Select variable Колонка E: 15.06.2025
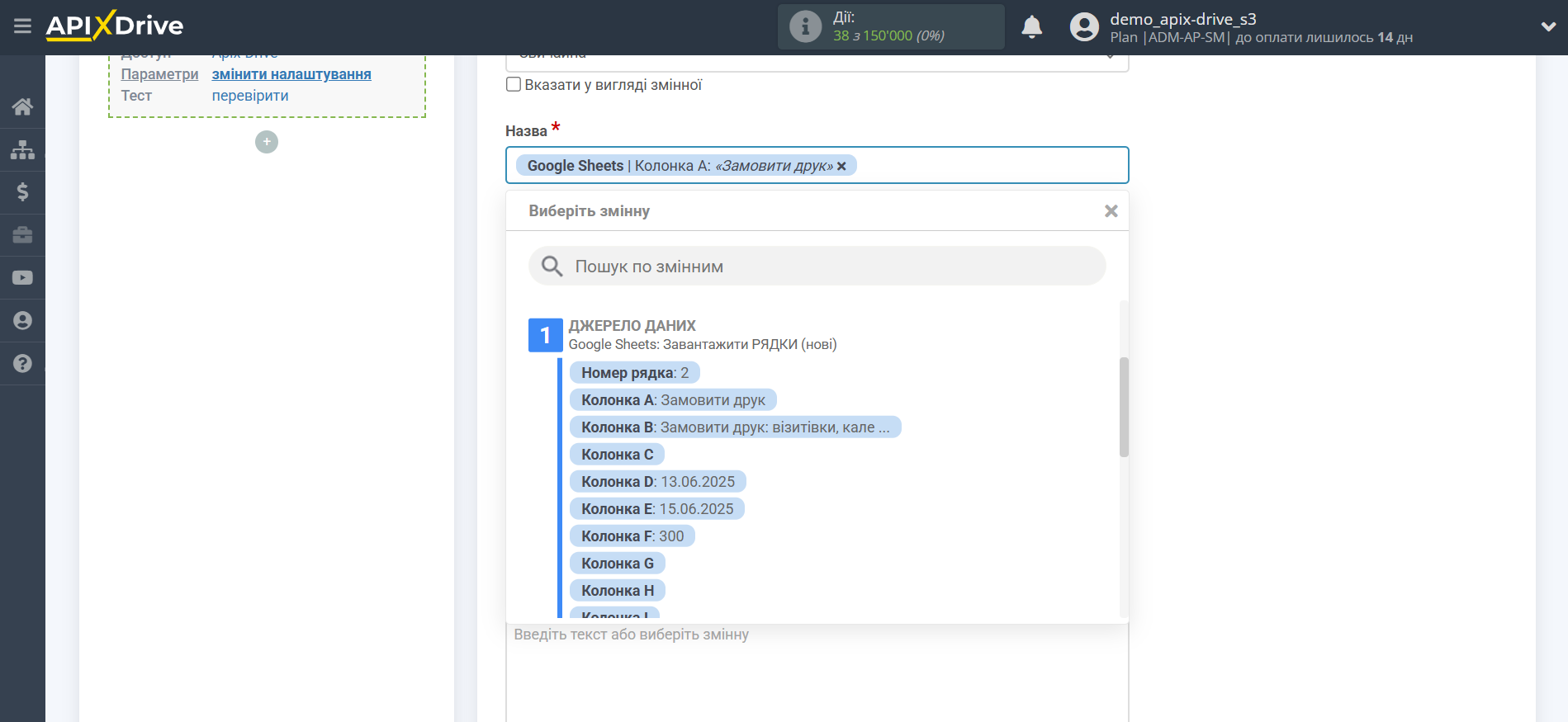This screenshot has width=1568, height=722. pyautogui.click(x=656, y=509)
